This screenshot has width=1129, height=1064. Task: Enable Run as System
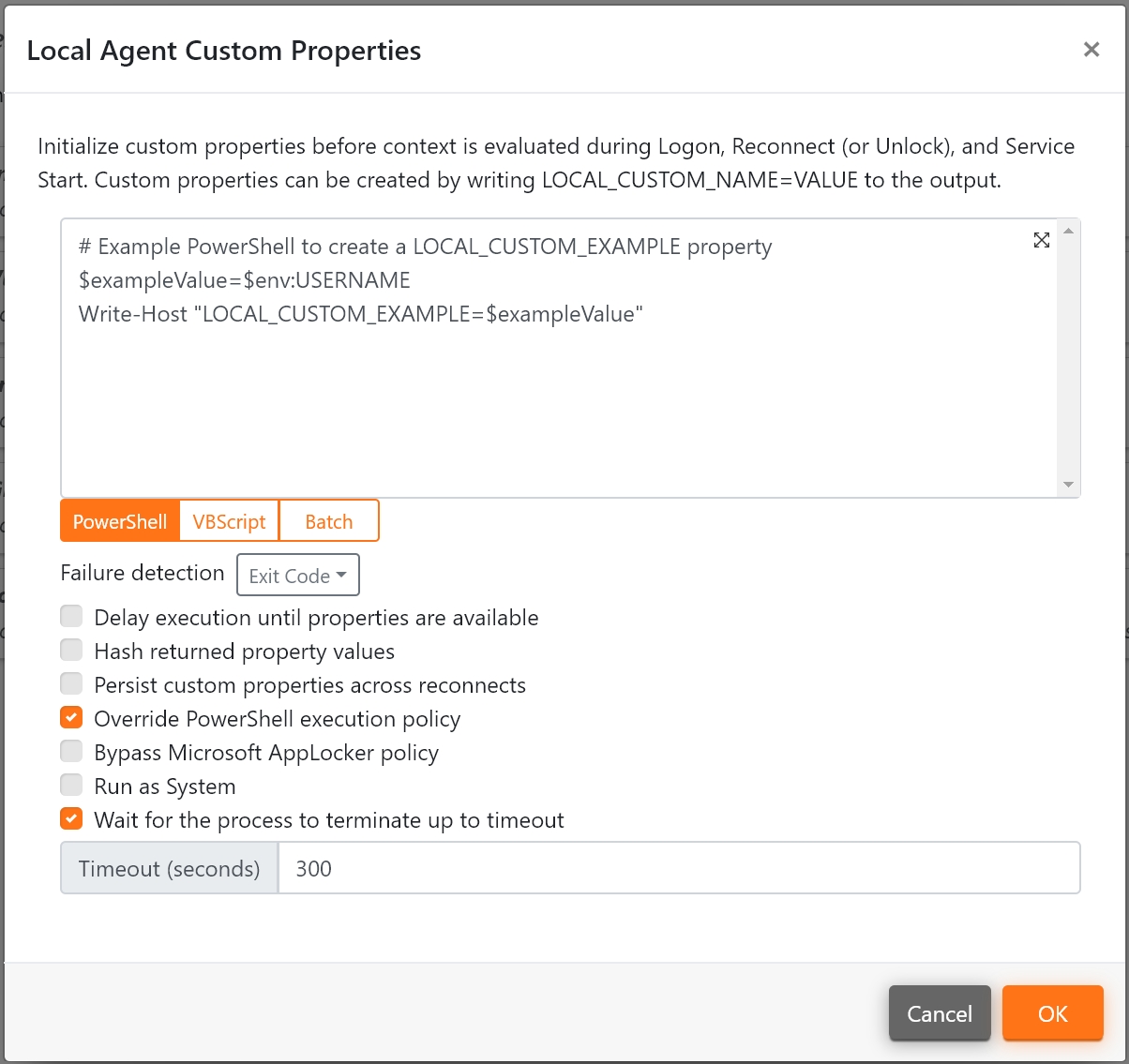(71, 785)
